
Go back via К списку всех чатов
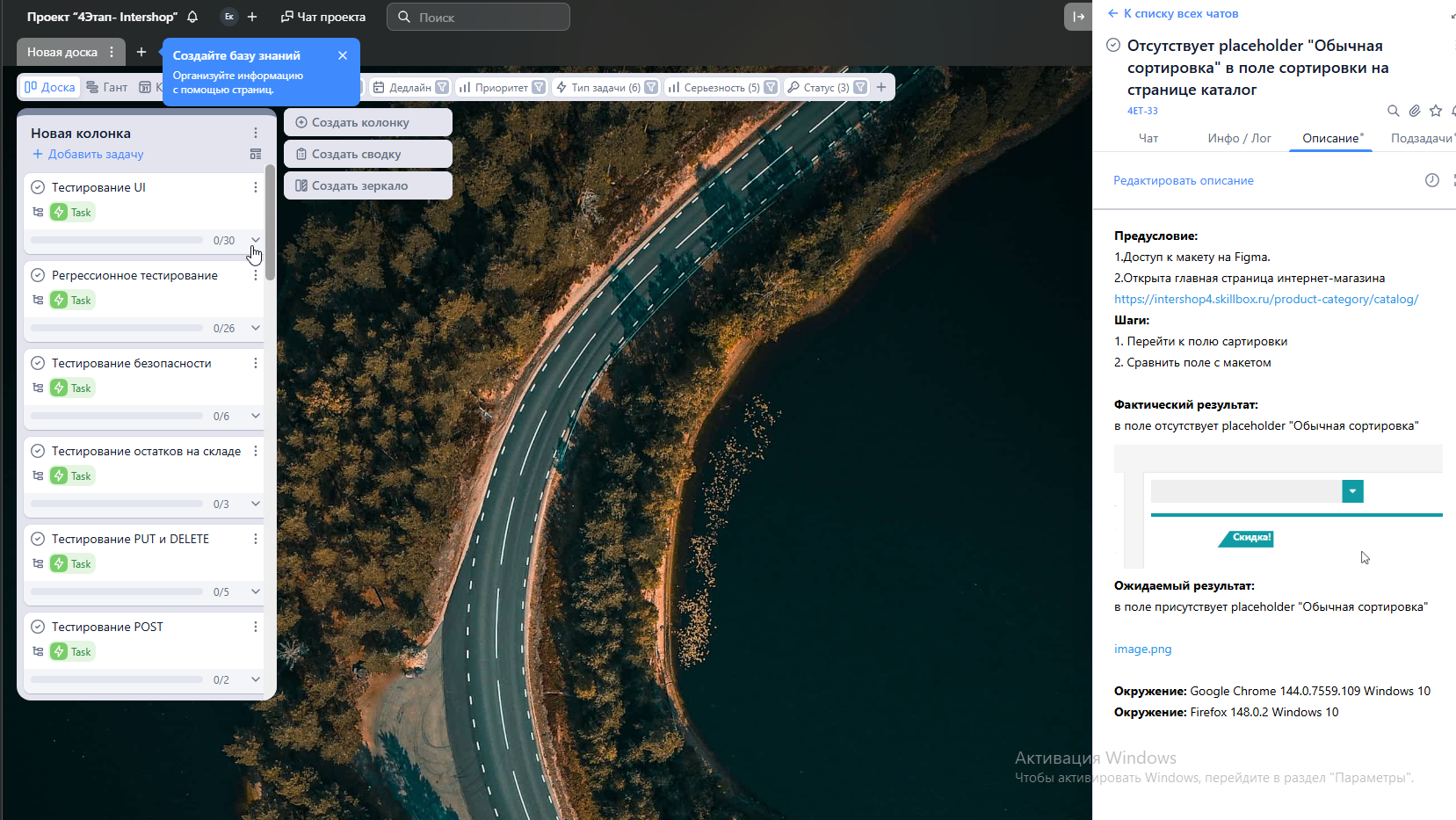[x=1173, y=13]
